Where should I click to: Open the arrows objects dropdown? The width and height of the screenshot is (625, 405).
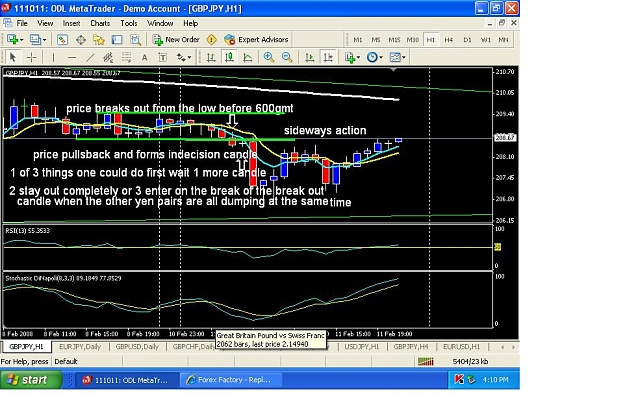[183, 57]
